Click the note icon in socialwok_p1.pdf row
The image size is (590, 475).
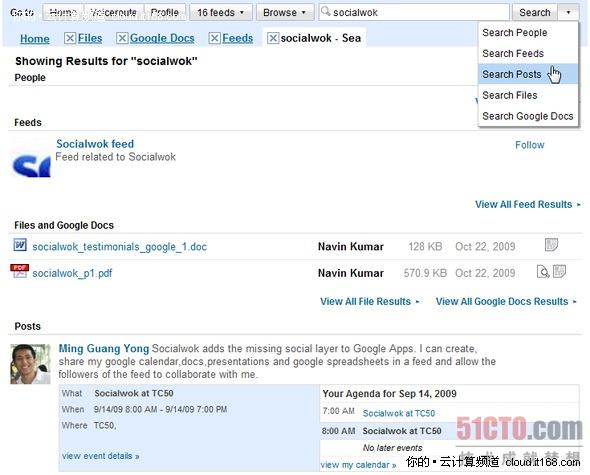pyautogui.click(x=559, y=271)
